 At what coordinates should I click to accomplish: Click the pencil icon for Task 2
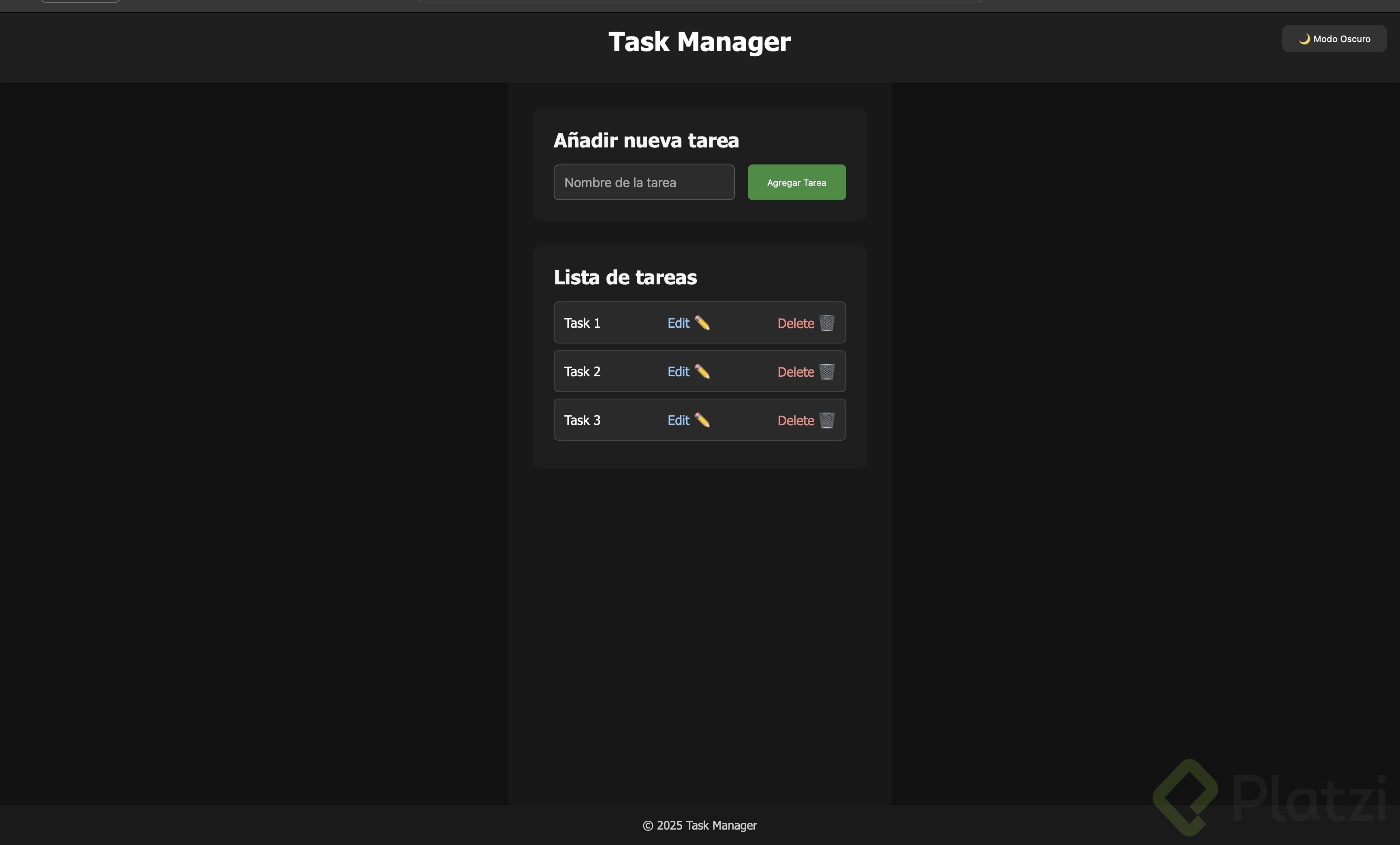click(x=702, y=371)
